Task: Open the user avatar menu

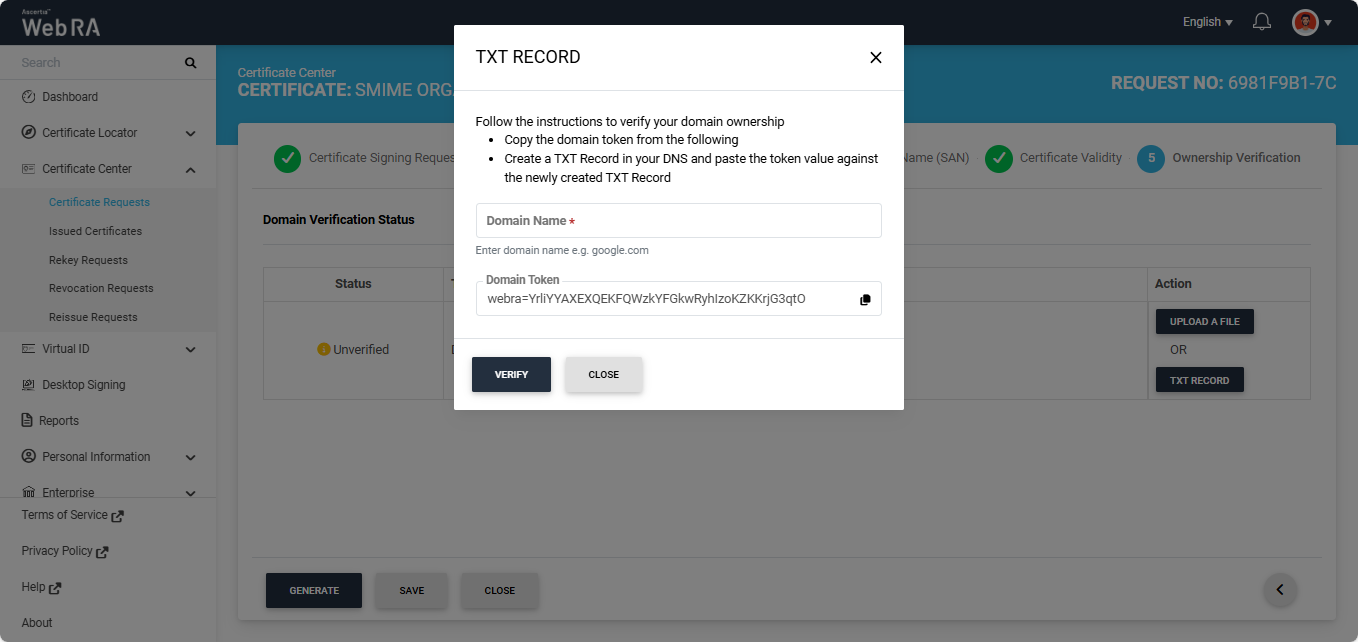Action: pos(1305,22)
